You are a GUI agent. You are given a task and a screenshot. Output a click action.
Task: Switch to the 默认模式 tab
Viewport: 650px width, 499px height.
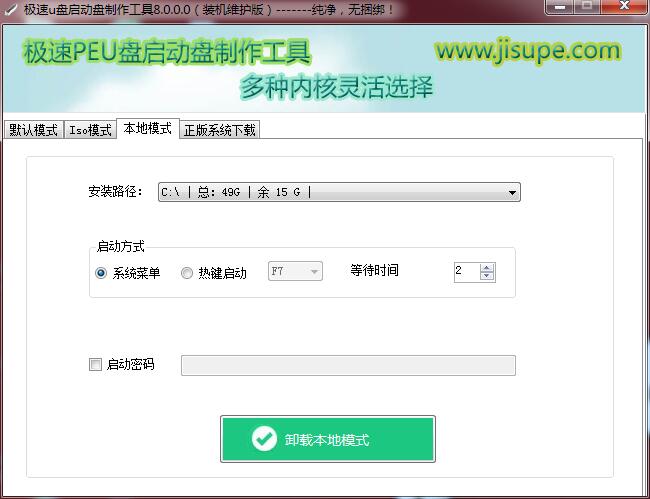(33, 130)
